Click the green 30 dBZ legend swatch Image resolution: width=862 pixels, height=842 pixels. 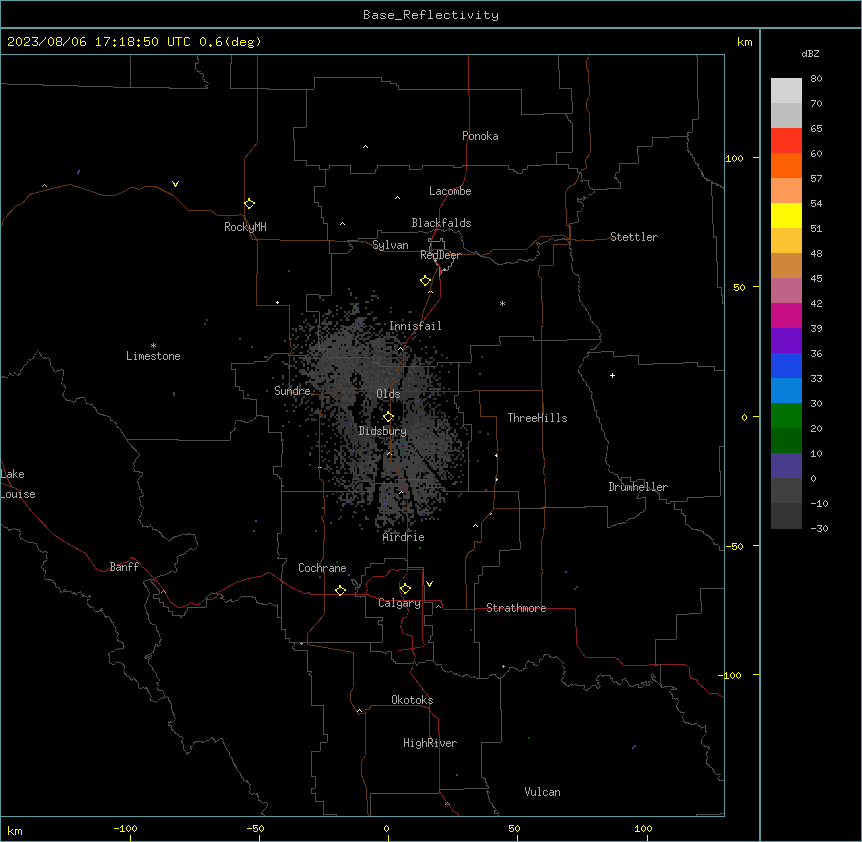pyautogui.click(x=786, y=416)
